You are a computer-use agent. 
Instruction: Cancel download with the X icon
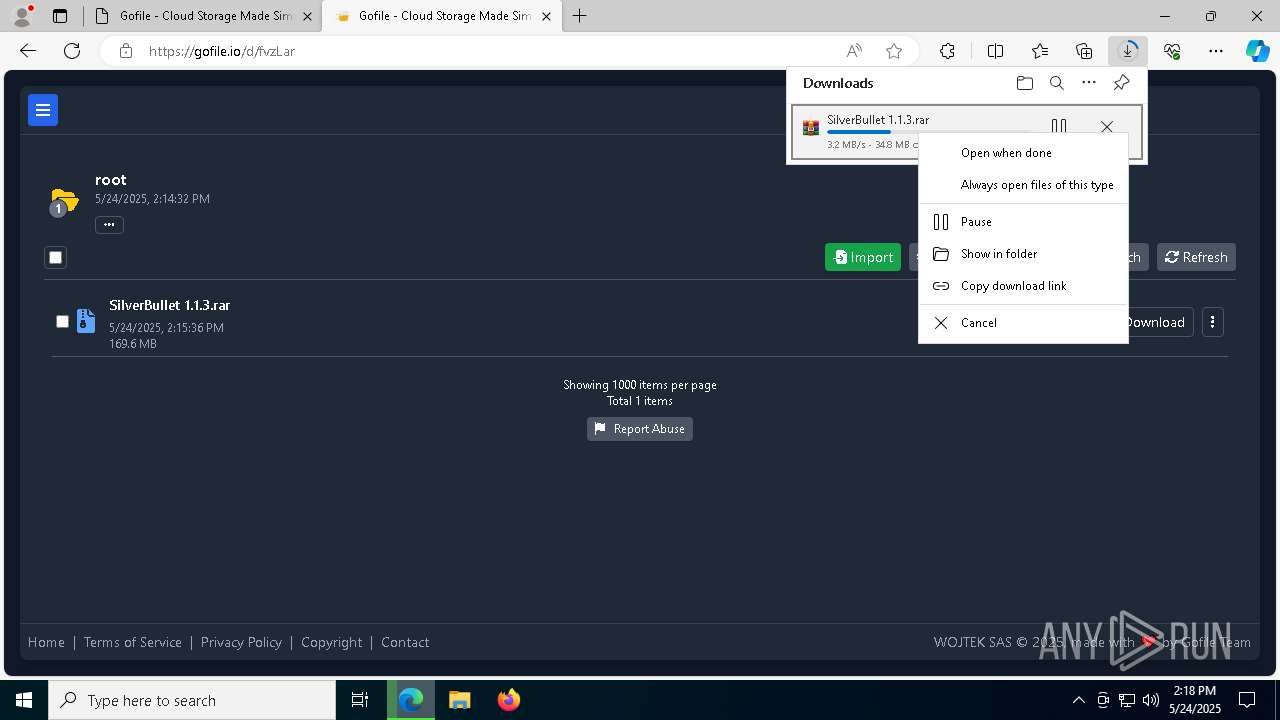(1106, 127)
